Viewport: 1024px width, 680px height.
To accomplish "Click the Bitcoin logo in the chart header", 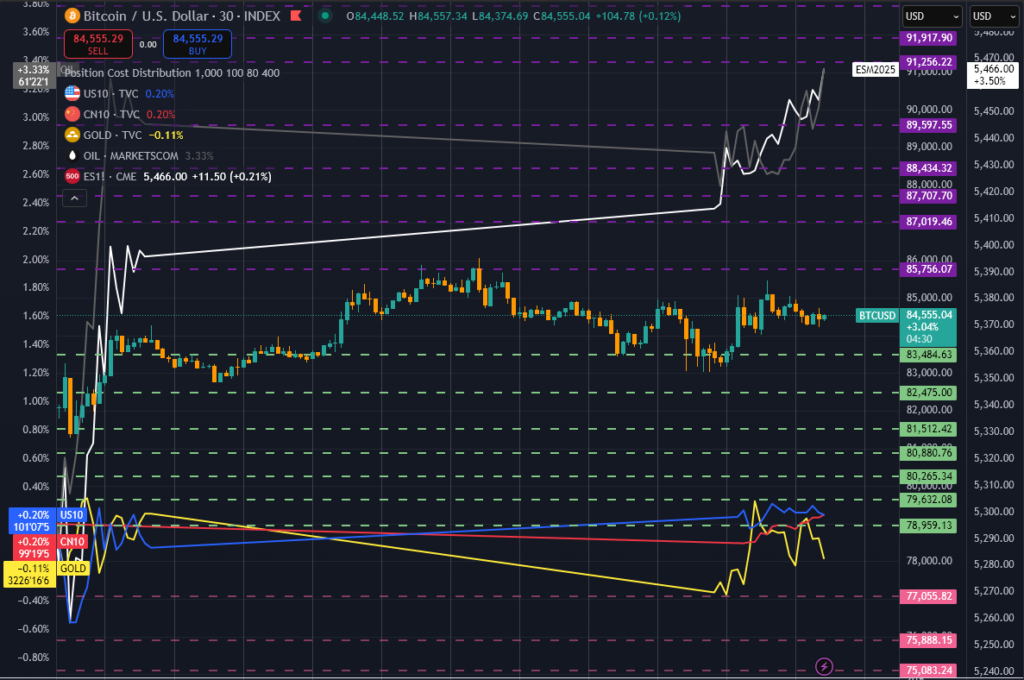I will click(72, 16).
